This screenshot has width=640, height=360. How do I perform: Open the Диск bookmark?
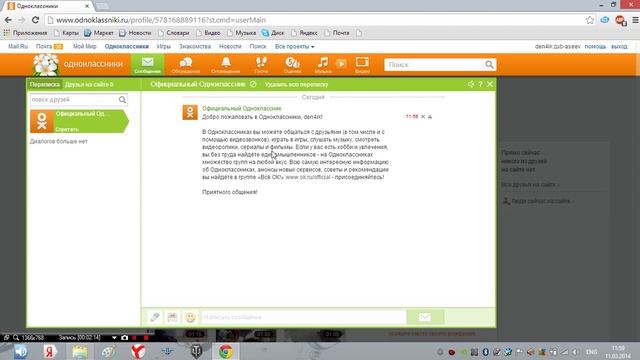pos(273,33)
